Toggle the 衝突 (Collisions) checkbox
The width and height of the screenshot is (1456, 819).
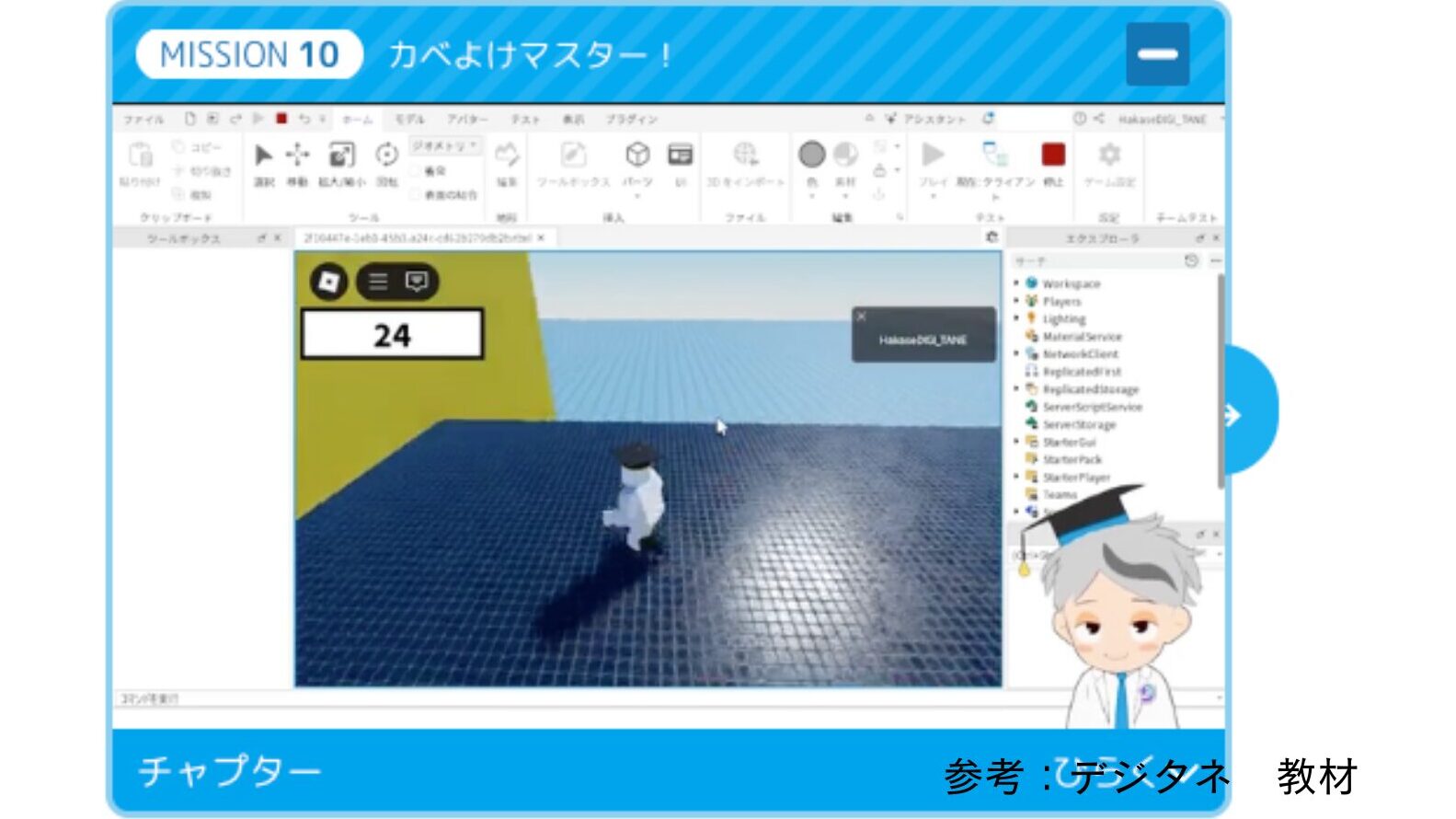click(x=415, y=171)
